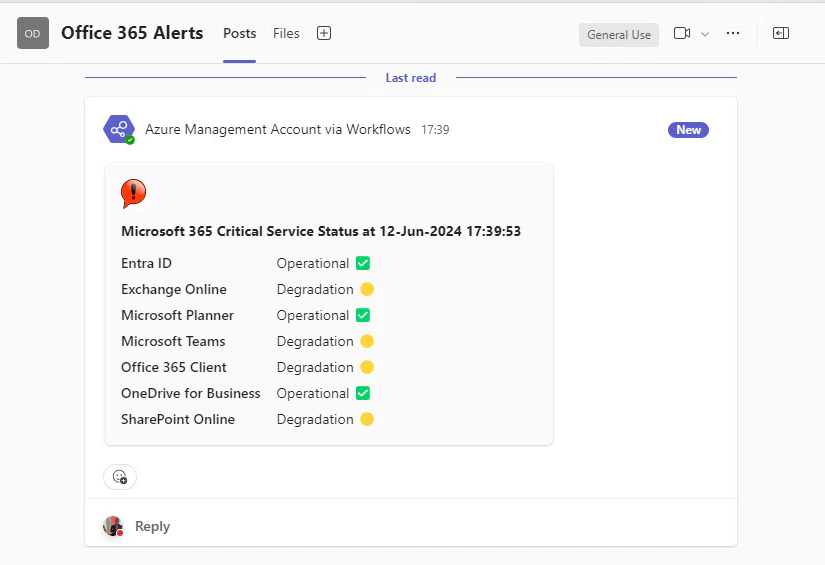This screenshot has height=565, width=825.
Task: Click the red exclamation alert icon
Action: pos(133,193)
